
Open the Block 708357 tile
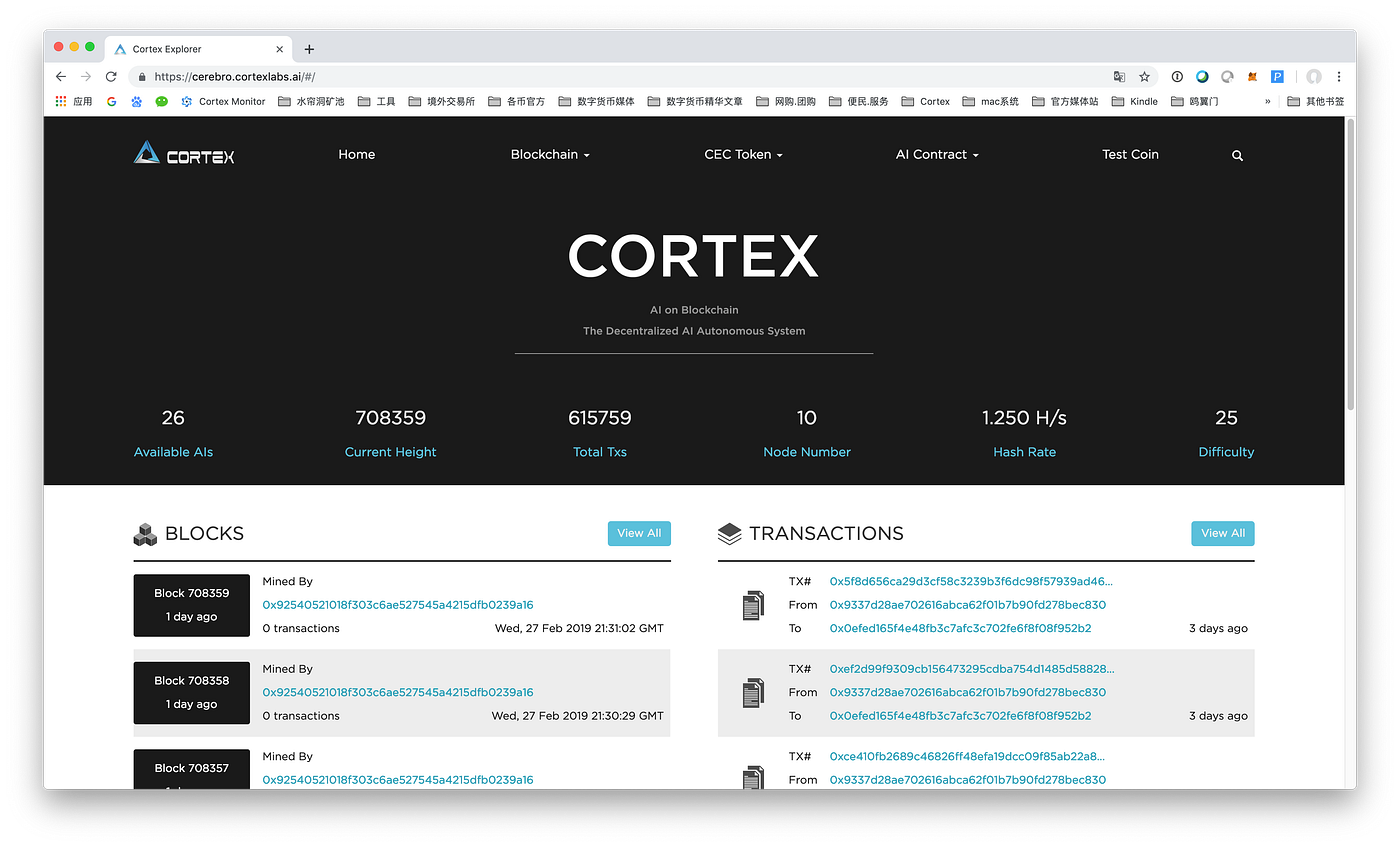pyautogui.click(x=191, y=769)
